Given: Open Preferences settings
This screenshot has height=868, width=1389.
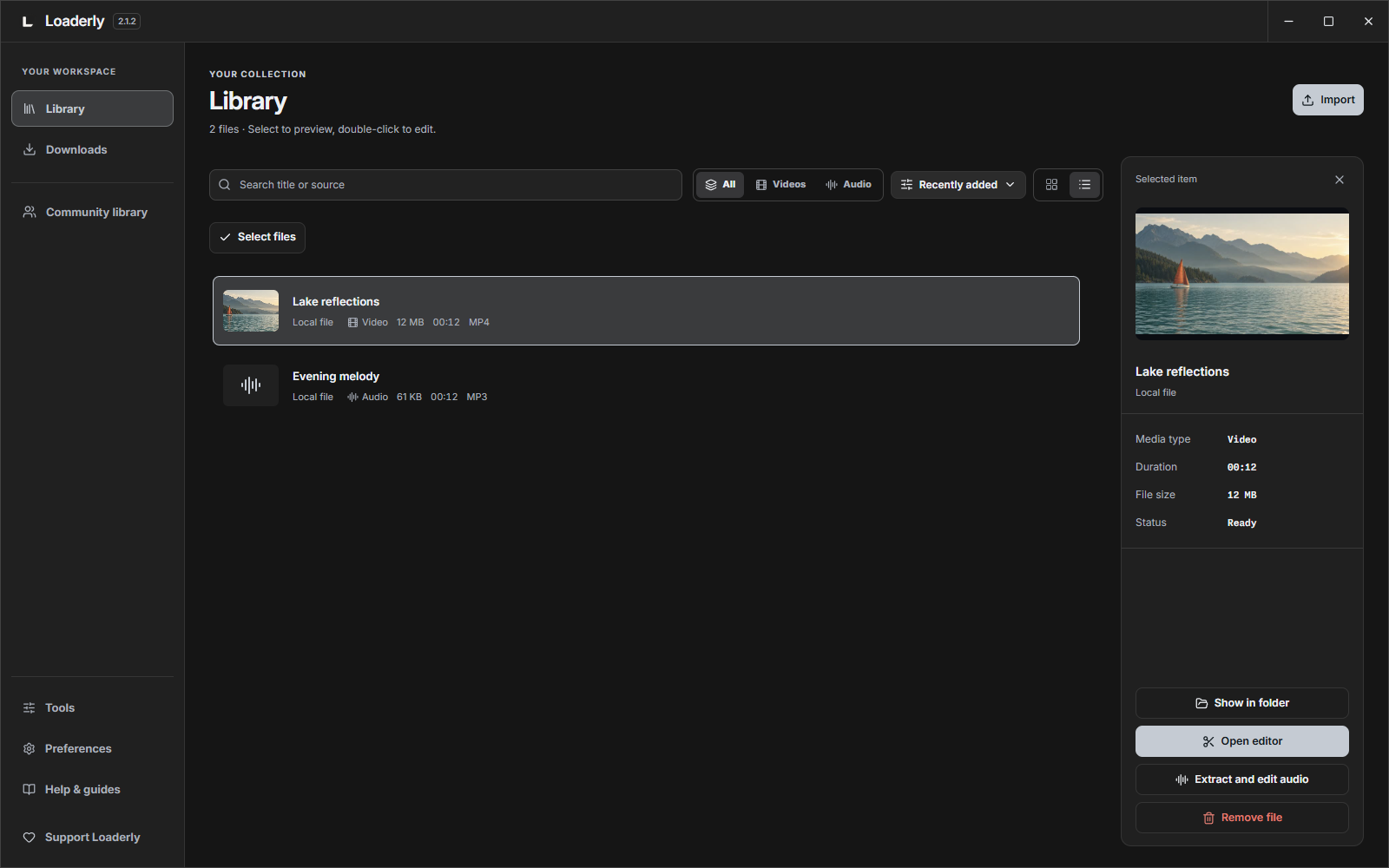Looking at the screenshot, I should [92, 748].
